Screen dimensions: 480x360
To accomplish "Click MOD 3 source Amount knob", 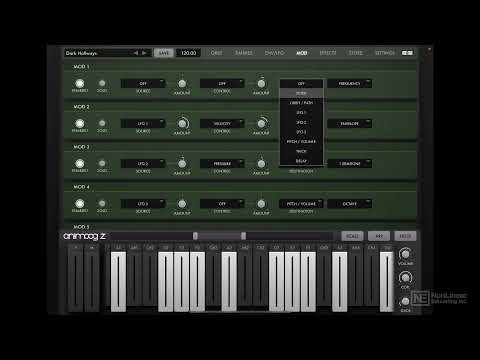I will 182,164.
